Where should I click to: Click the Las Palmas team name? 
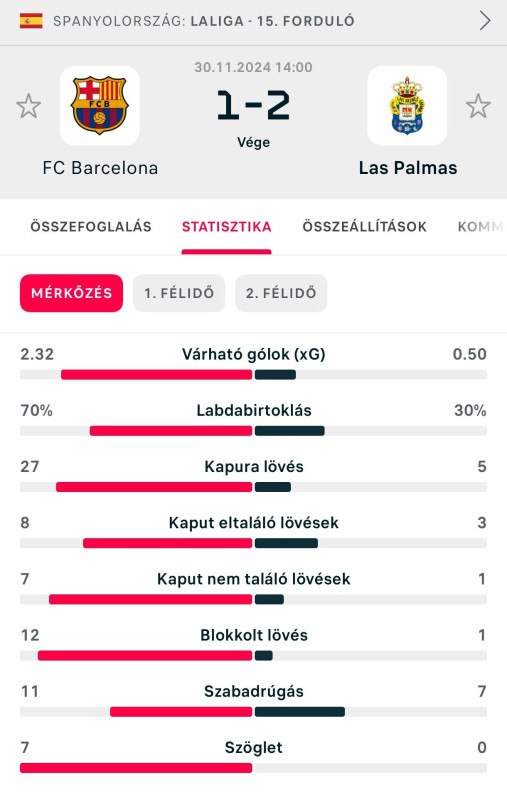coord(408,168)
